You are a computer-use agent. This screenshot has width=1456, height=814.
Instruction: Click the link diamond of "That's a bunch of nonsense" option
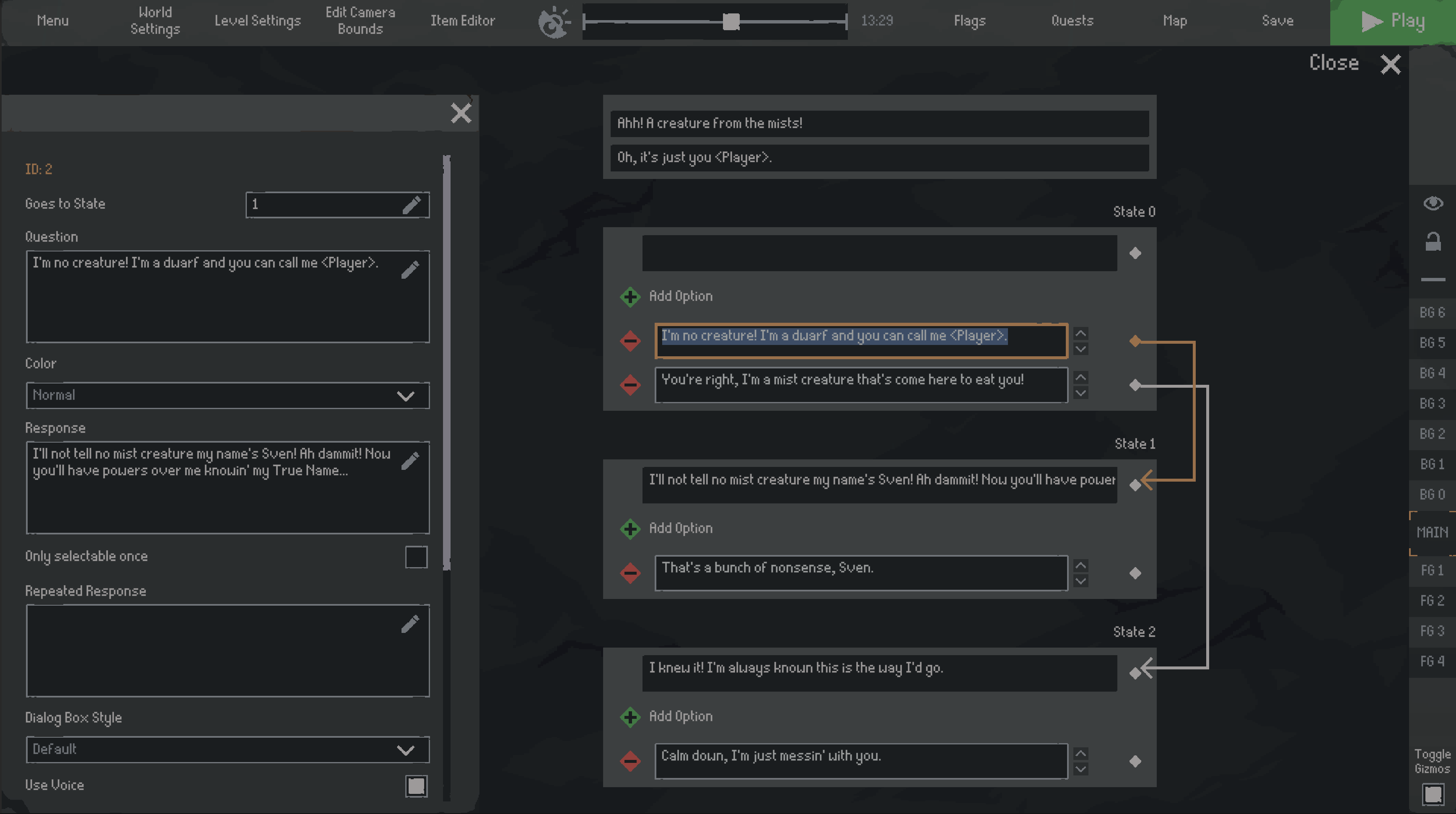1135,573
